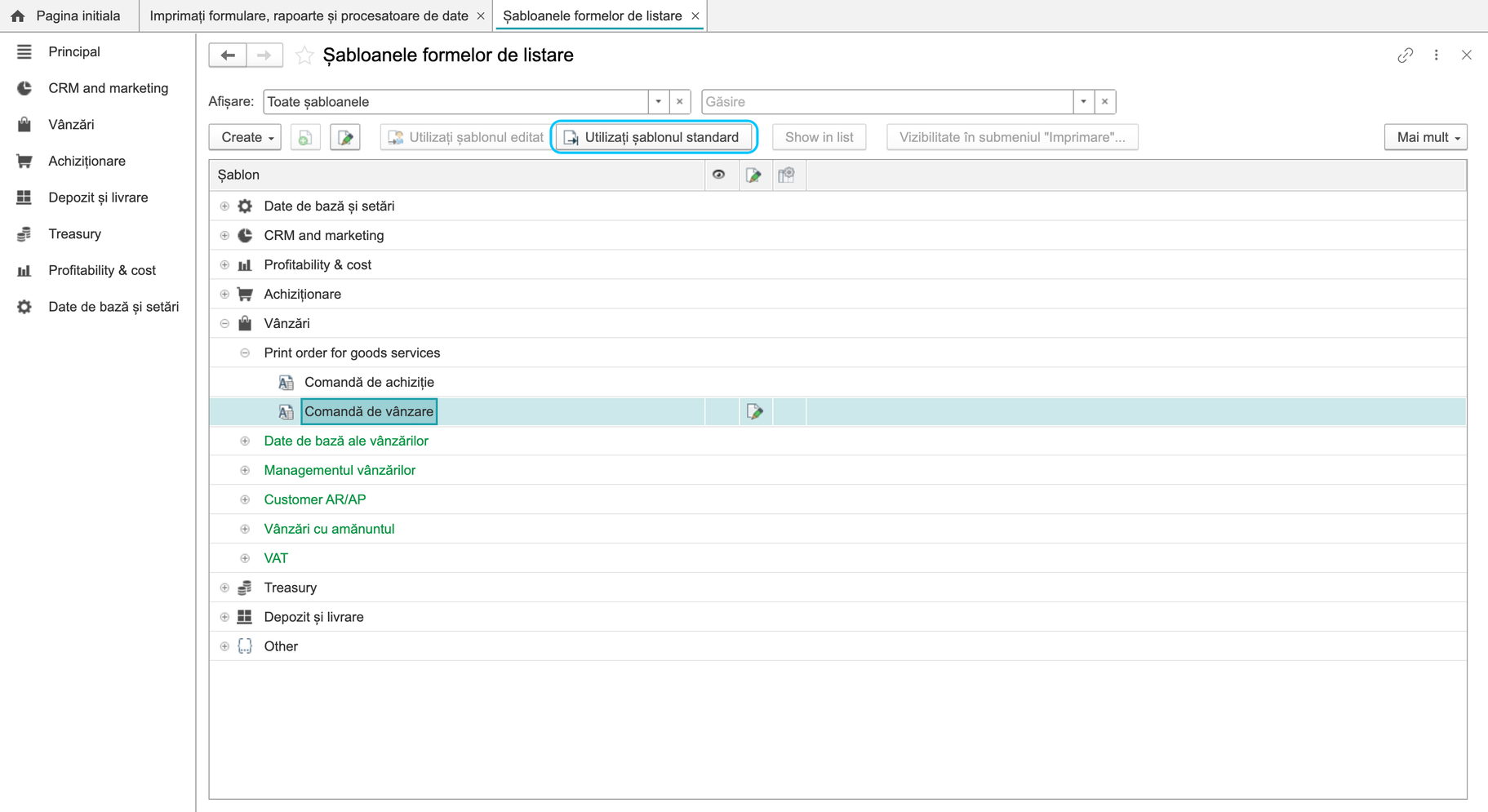Click Utilizați șablonul editat button
The height and width of the screenshot is (812, 1488).
pos(466,137)
